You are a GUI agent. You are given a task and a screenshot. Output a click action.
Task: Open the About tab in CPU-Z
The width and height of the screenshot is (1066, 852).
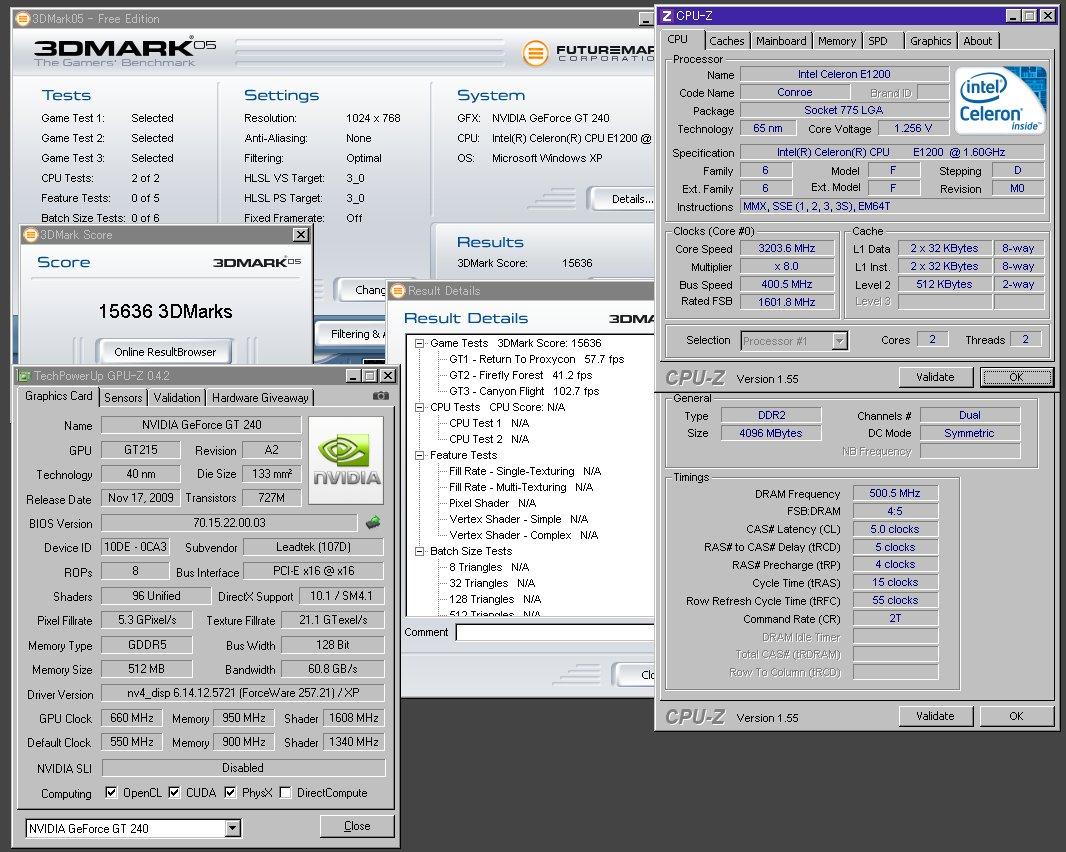click(978, 41)
